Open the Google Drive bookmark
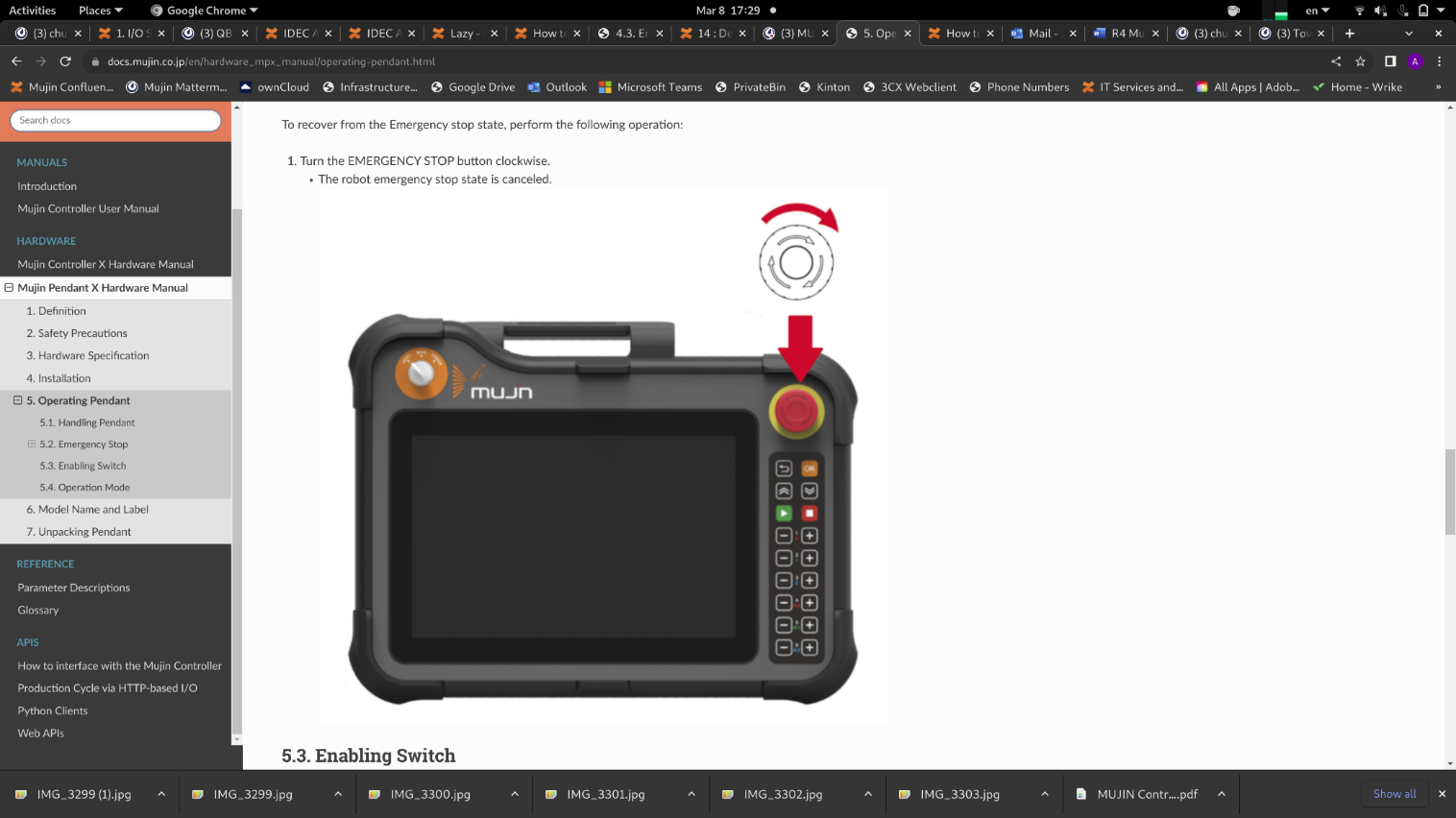Image resolution: width=1456 pixels, height=818 pixels. click(x=473, y=87)
